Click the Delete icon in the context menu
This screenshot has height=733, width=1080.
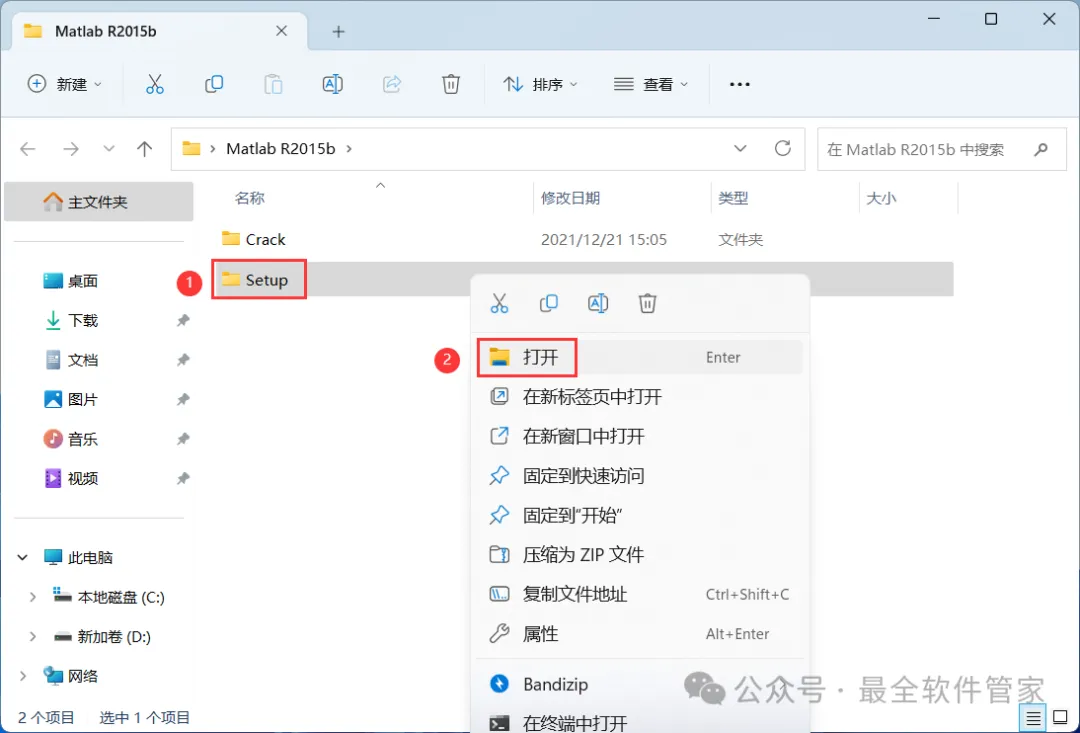tap(647, 303)
